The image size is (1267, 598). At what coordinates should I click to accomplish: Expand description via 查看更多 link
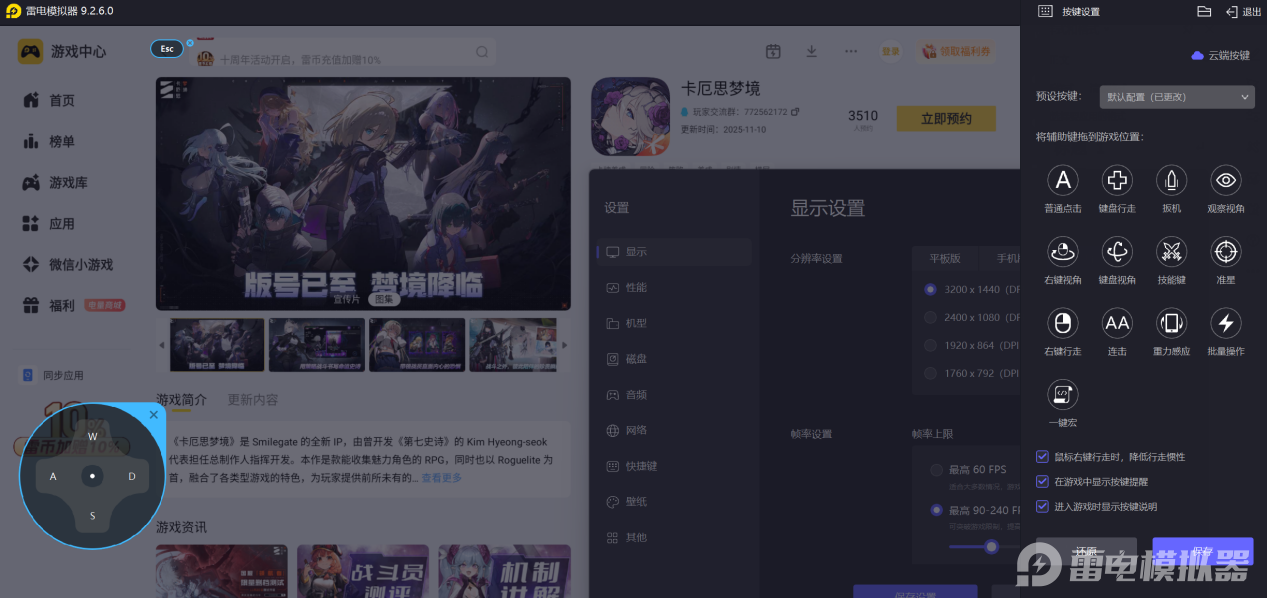point(442,478)
